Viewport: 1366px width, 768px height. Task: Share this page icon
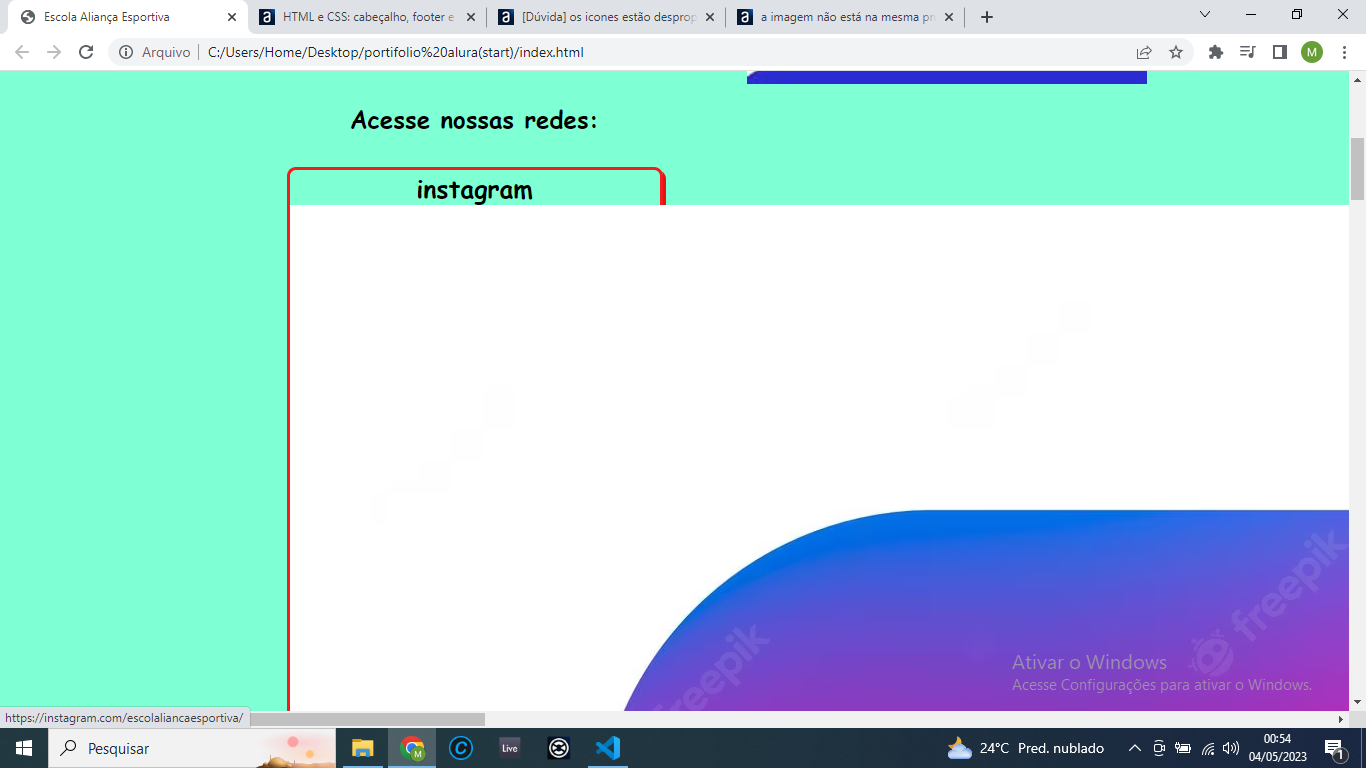point(1144,52)
